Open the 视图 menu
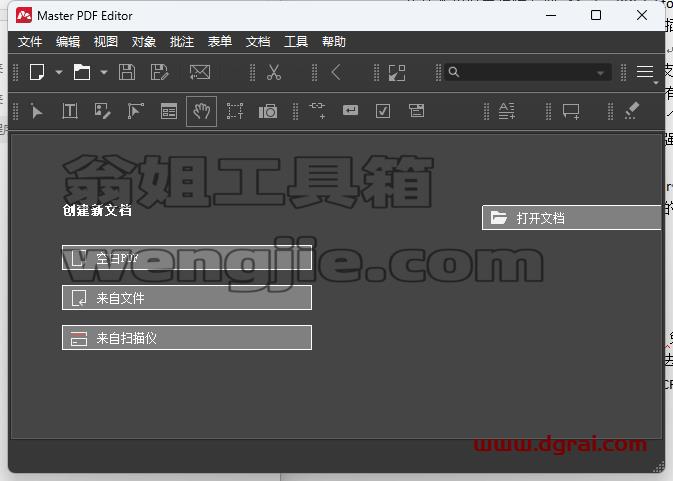 106,42
